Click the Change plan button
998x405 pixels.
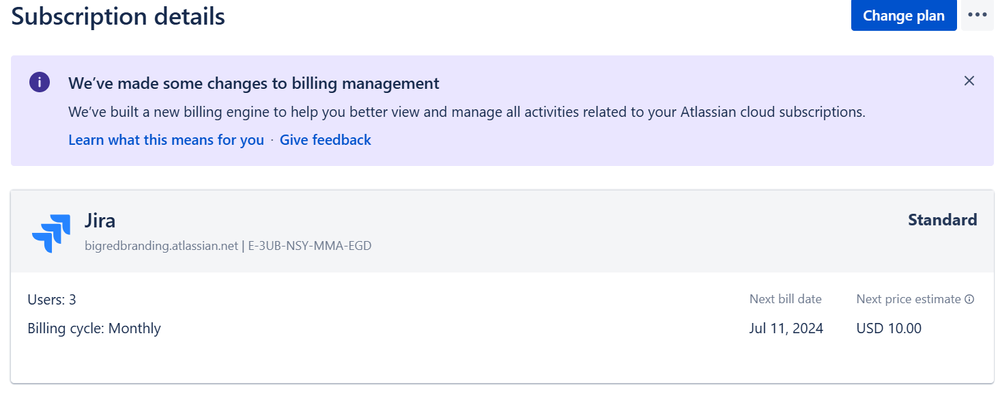click(903, 16)
